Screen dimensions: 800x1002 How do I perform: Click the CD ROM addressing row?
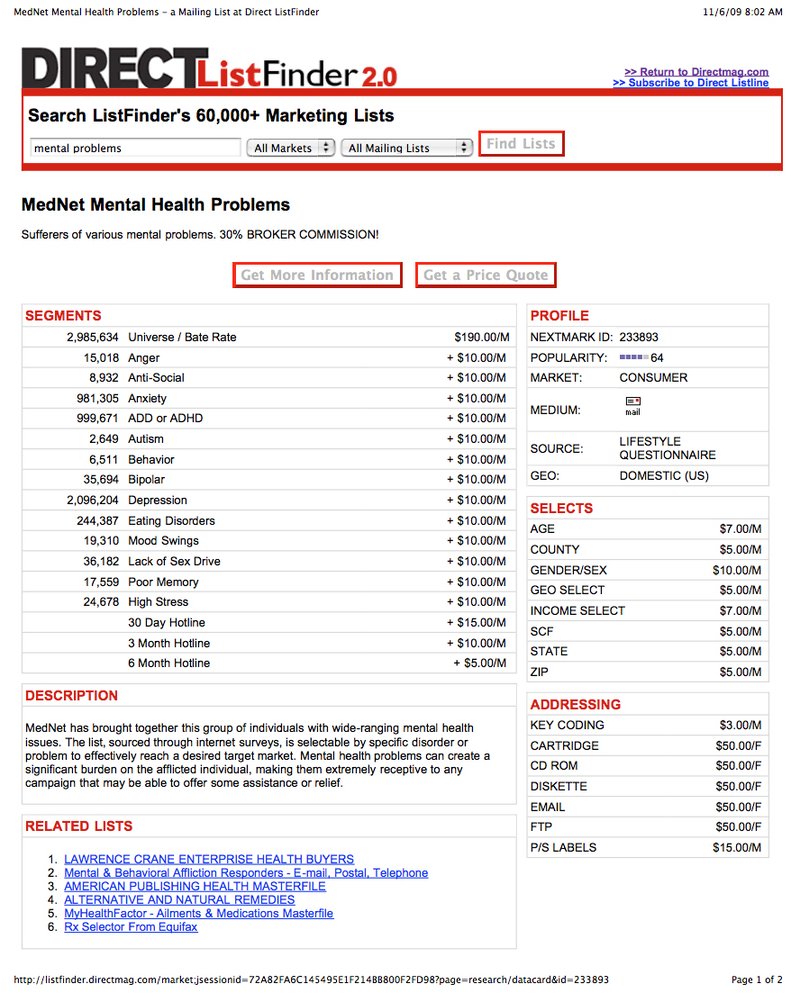[x=647, y=766]
